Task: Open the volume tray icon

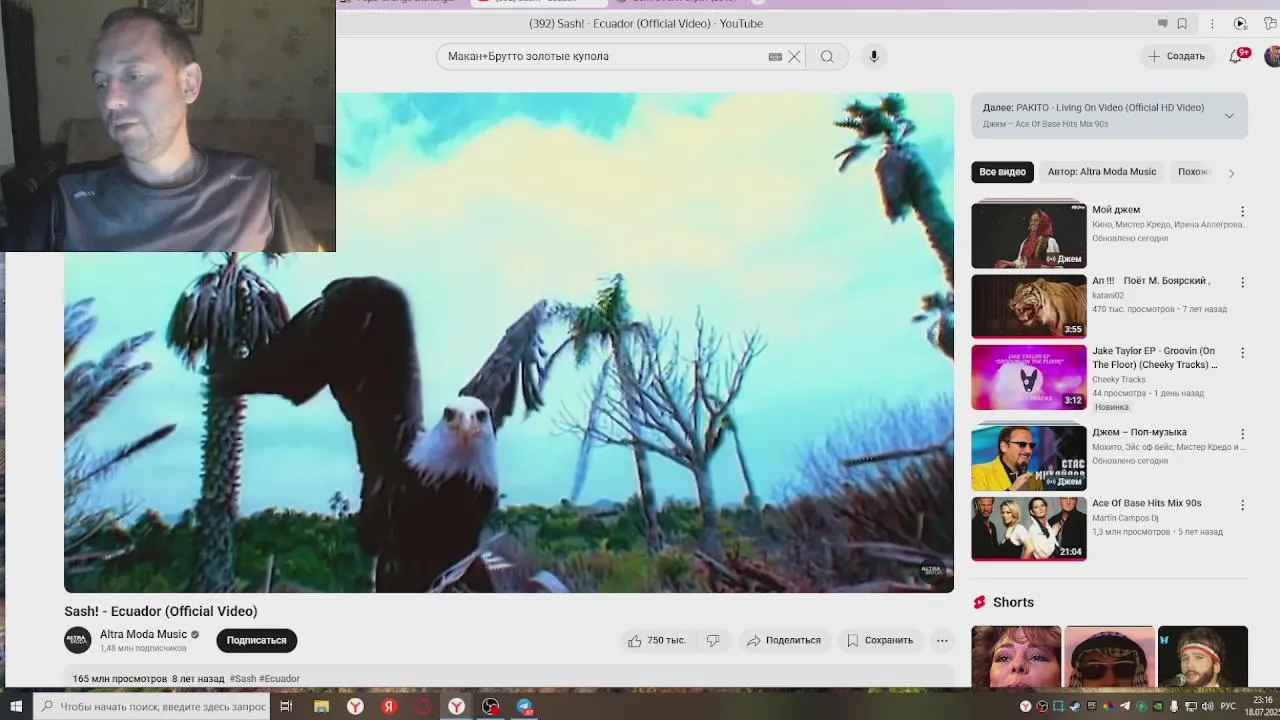Action: (1207, 706)
